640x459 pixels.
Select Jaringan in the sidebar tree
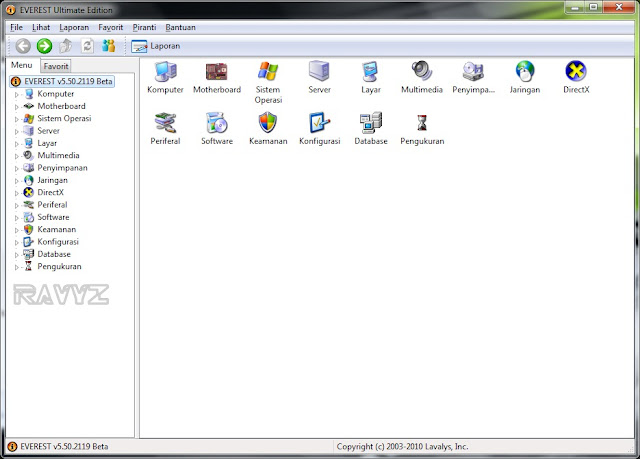pyautogui.click(x=52, y=180)
